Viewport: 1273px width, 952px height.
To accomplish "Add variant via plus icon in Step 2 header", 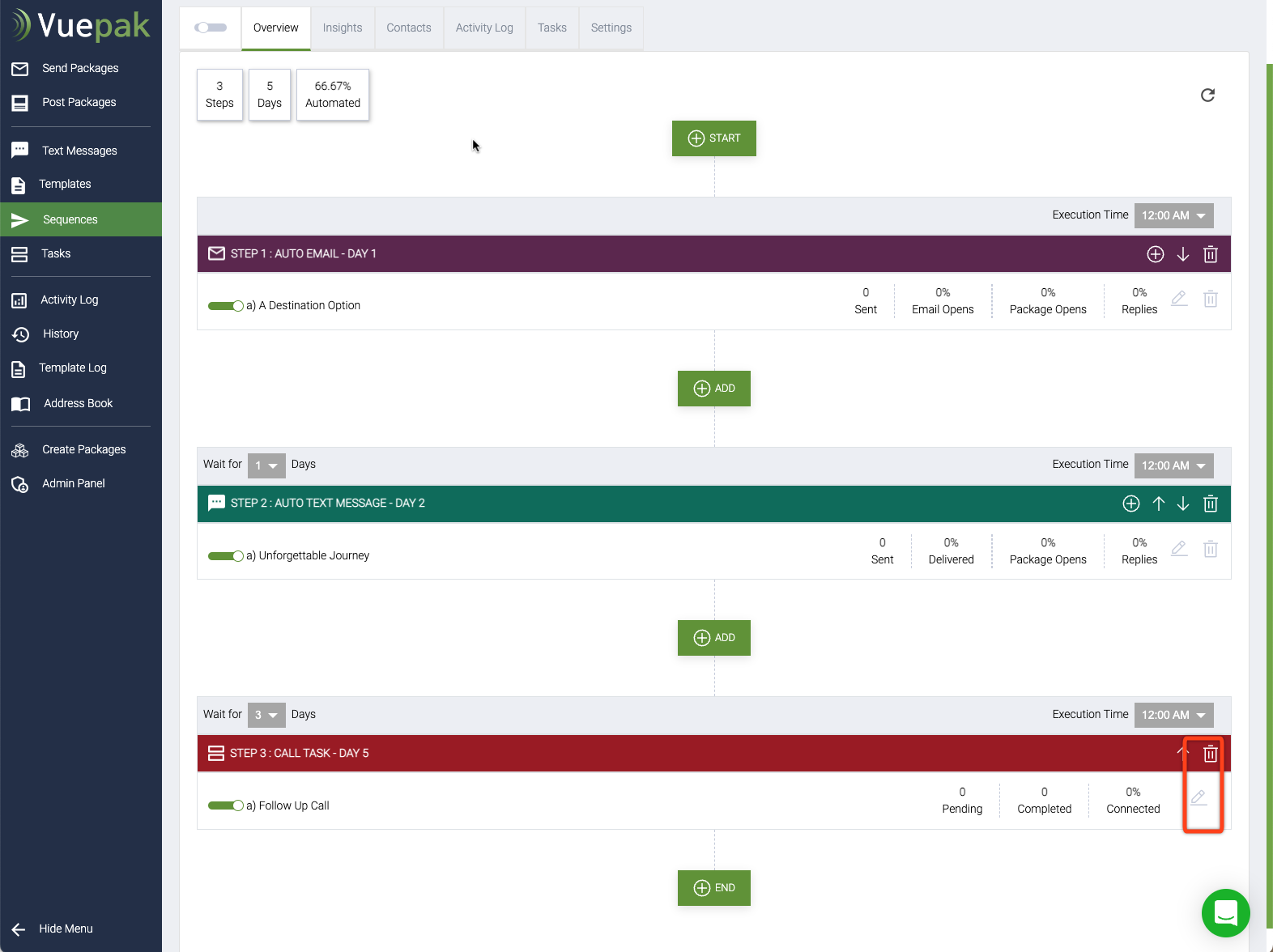I will 1131,504.
